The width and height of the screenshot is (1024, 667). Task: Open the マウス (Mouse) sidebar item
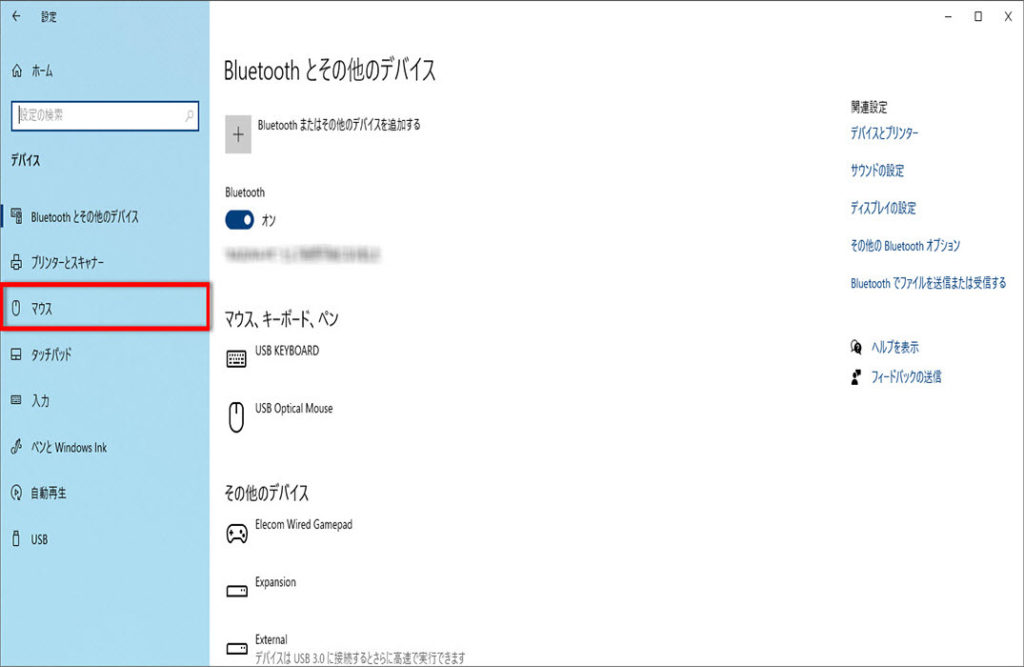click(x=105, y=309)
